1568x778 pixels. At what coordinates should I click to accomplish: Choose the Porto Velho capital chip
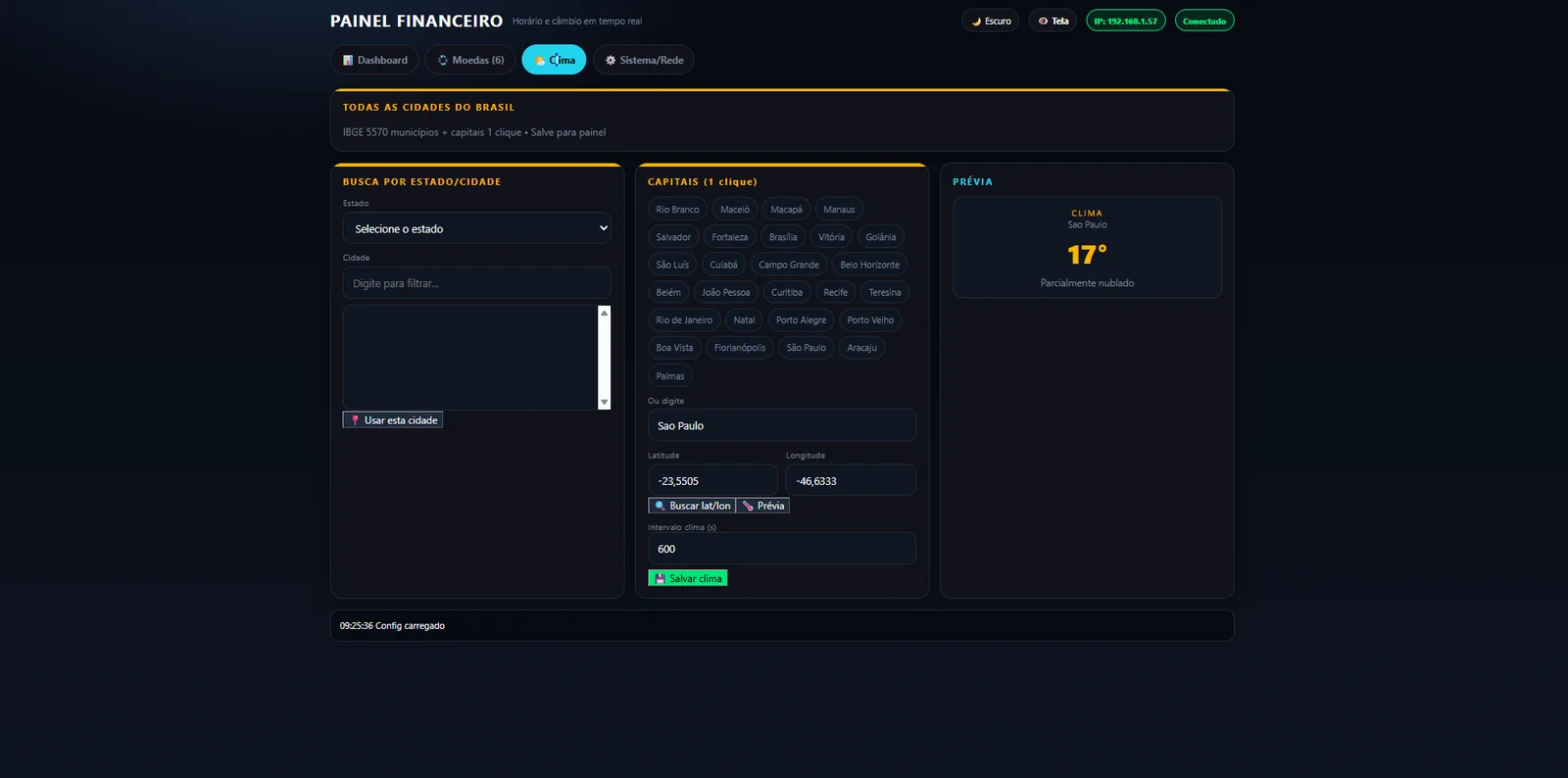pyautogui.click(x=870, y=320)
